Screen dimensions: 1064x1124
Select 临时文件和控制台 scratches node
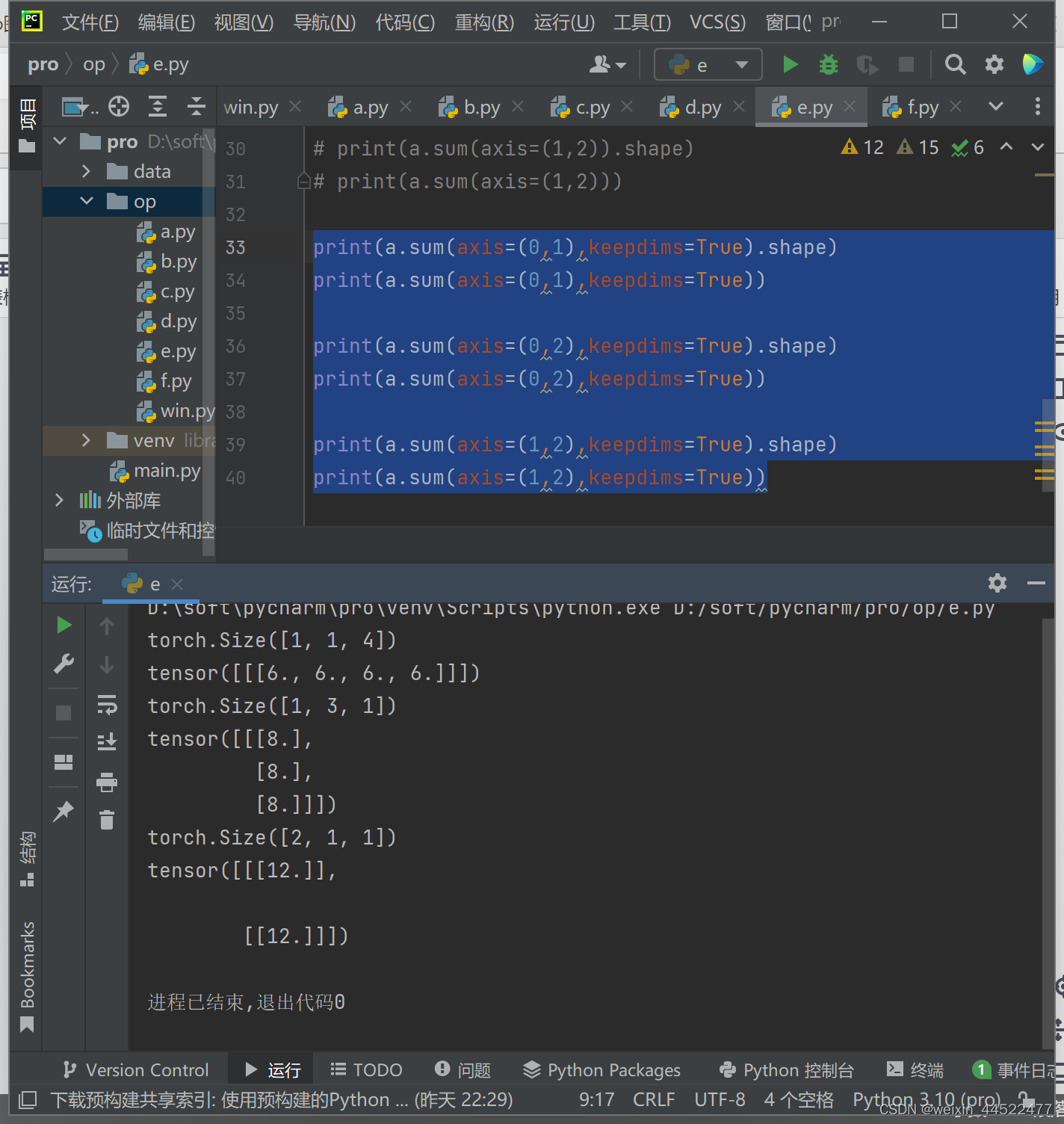pyautogui.click(x=147, y=531)
